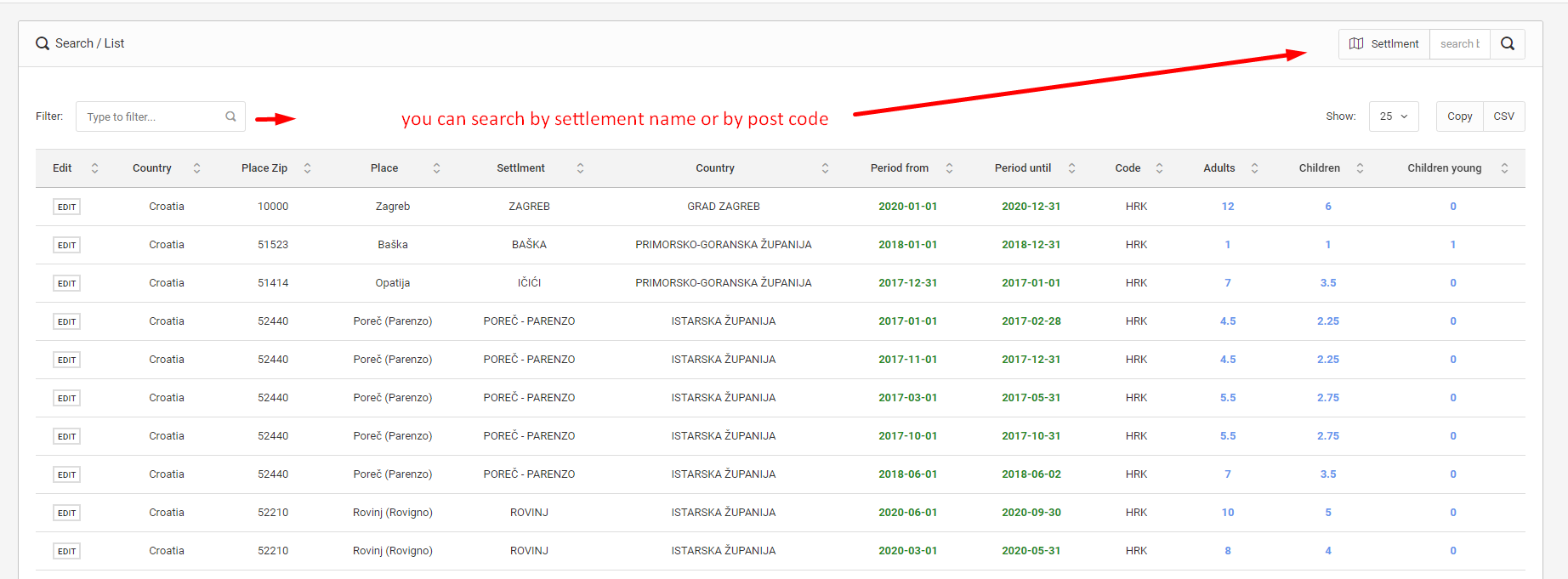
Task: Edit the Zagreb 10000 row
Action: click(x=66, y=207)
